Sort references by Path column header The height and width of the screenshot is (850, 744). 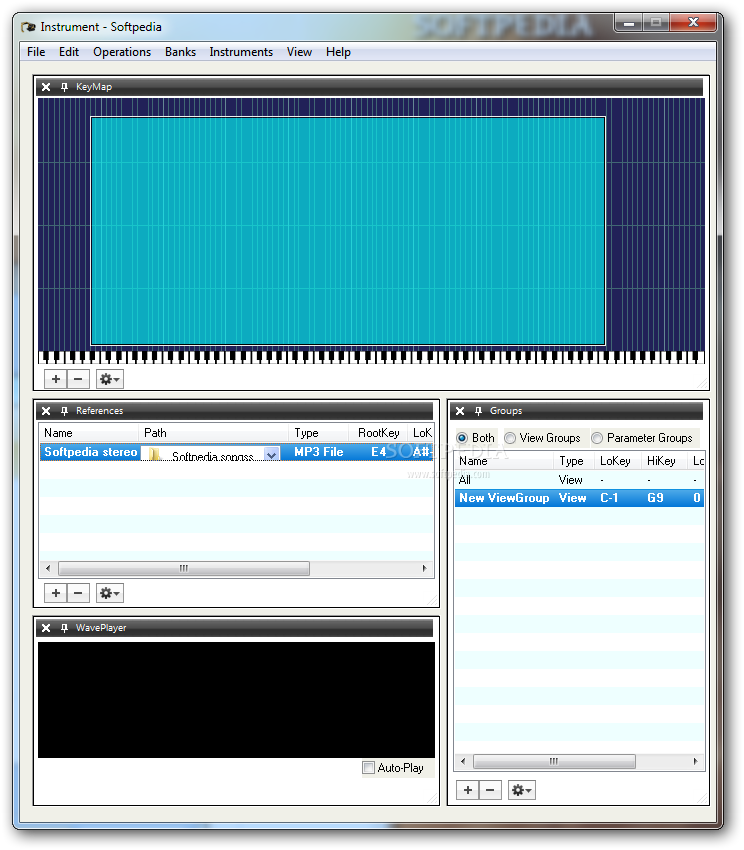click(x=213, y=433)
